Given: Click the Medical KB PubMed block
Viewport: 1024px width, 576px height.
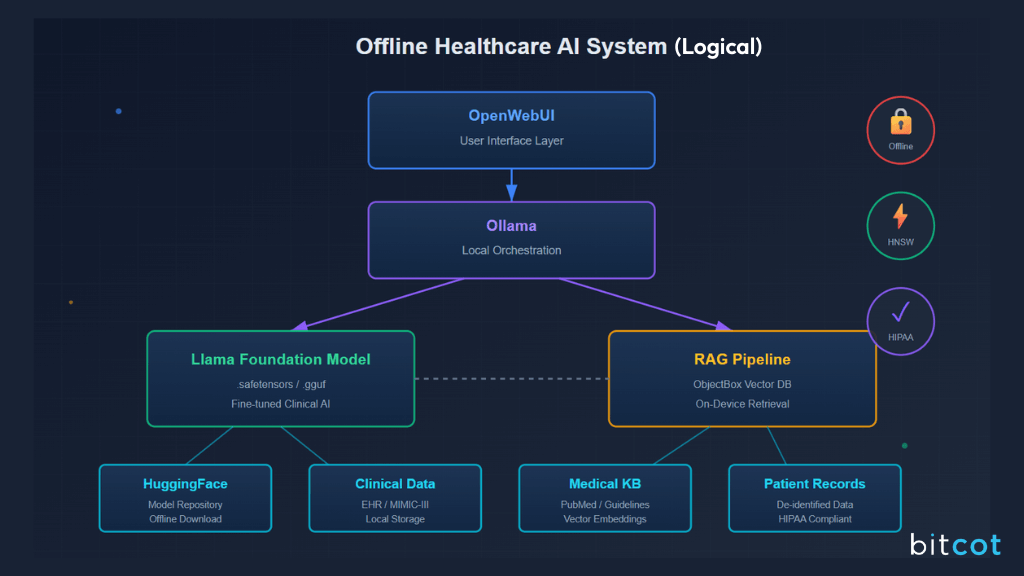Looking at the screenshot, I should (604, 497).
